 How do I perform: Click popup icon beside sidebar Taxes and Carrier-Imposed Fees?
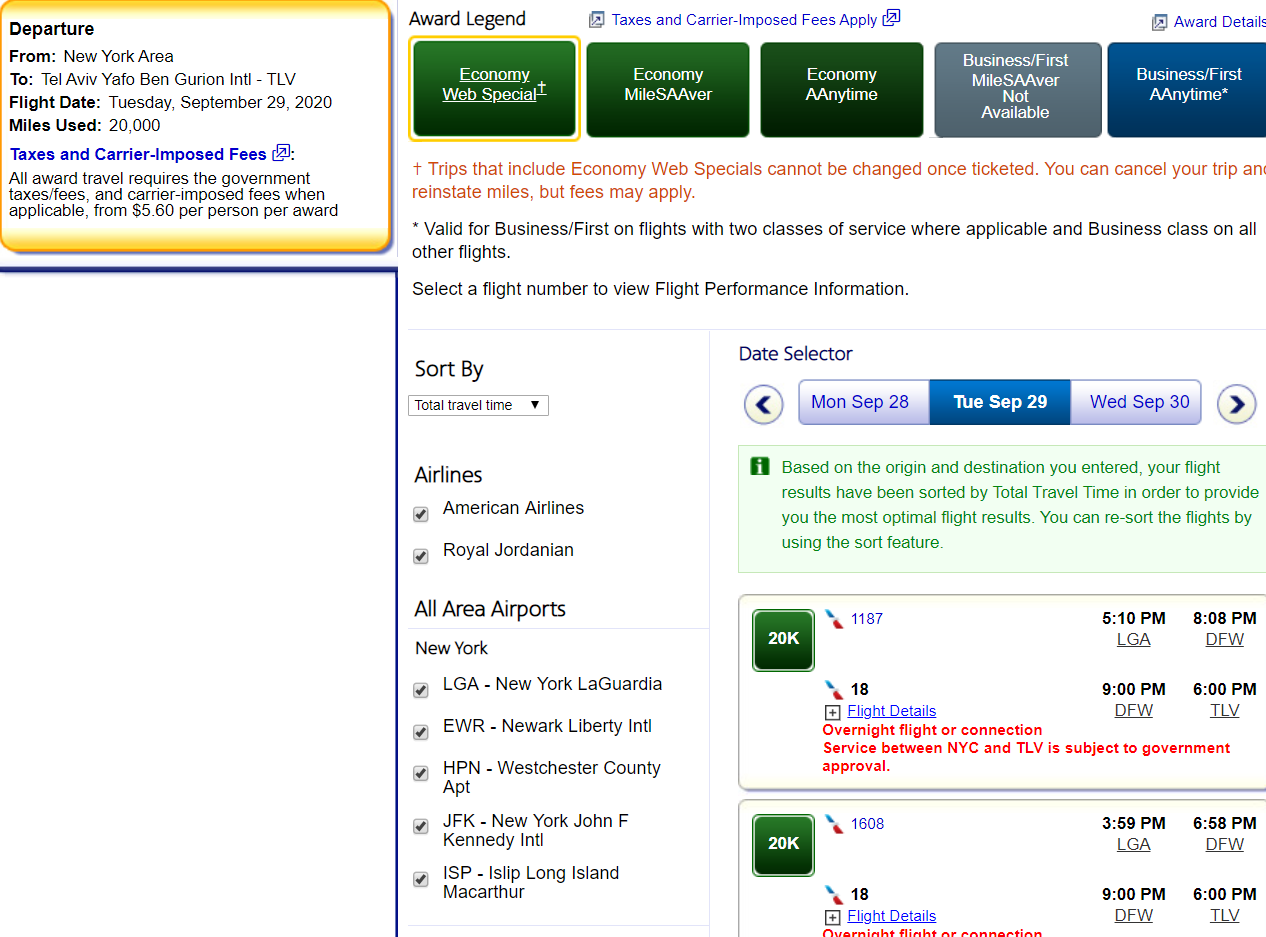tap(281, 153)
